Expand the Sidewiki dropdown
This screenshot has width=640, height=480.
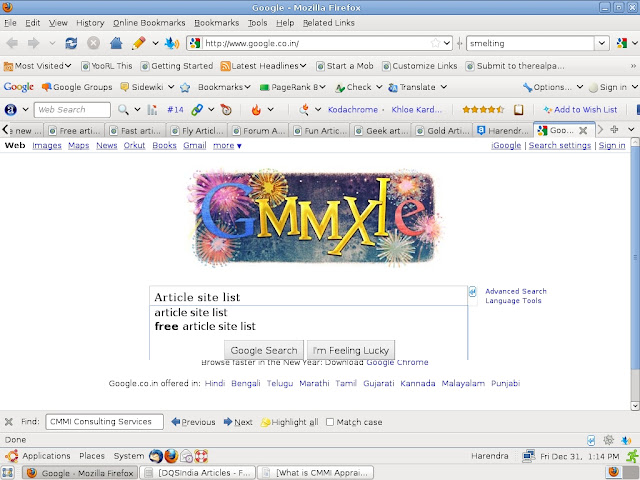click(171, 87)
